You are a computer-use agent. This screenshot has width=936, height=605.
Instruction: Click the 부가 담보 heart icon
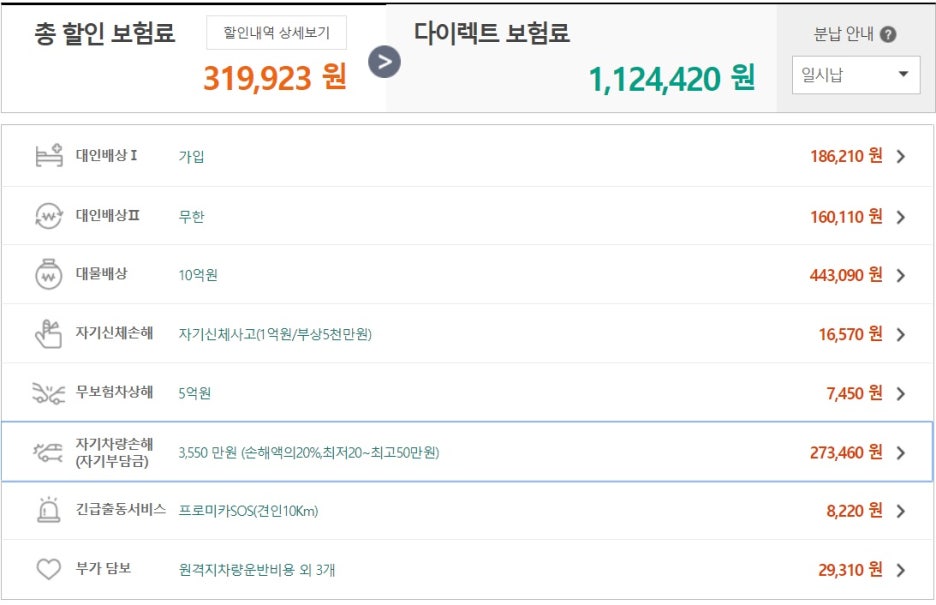[x=49, y=570]
